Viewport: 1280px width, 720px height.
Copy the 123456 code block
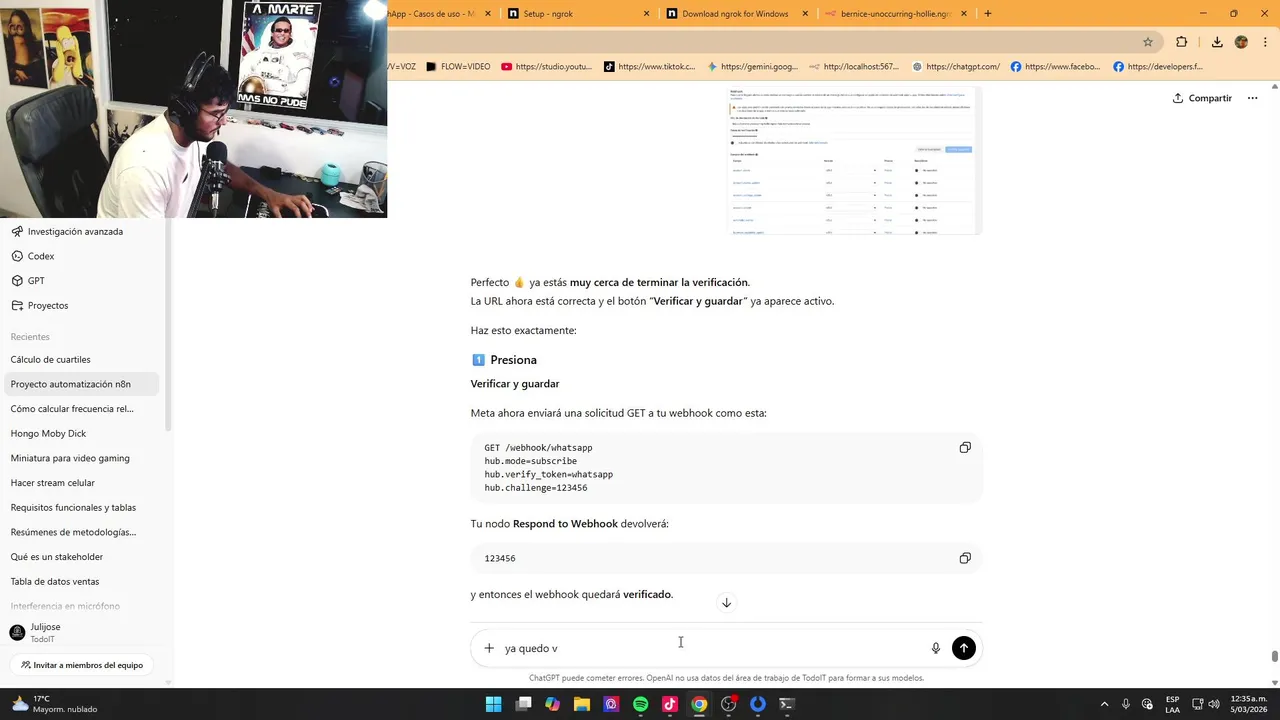(965, 558)
